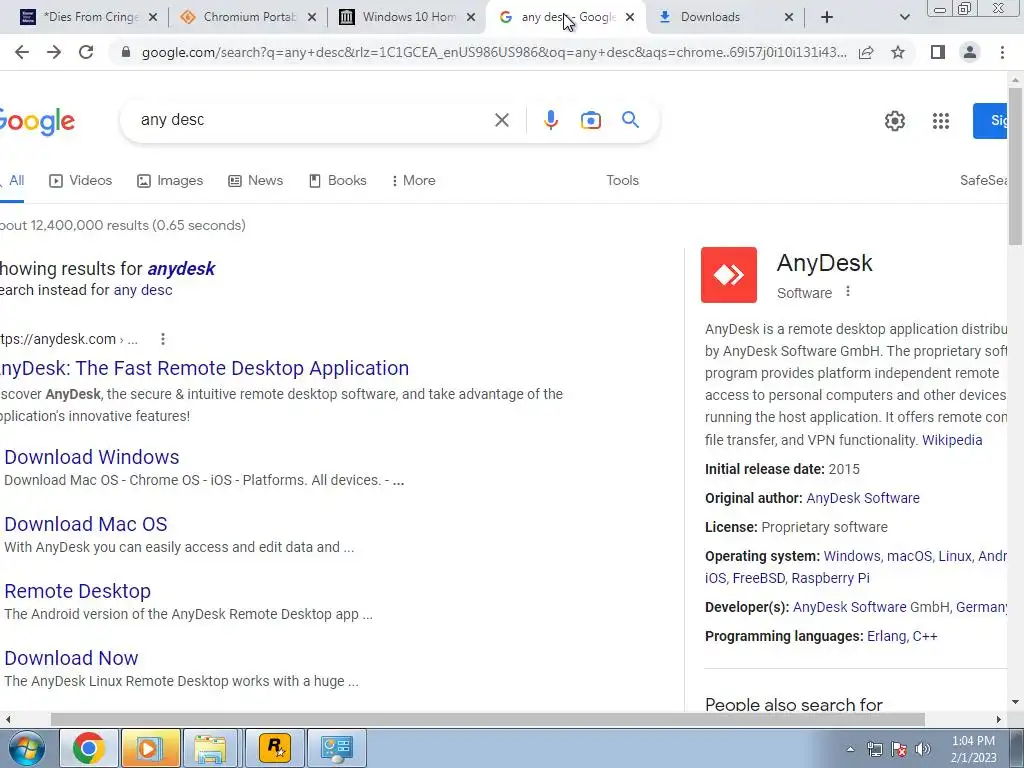Click the Windows Start orb
The height and width of the screenshot is (768, 1024).
[x=26, y=748]
